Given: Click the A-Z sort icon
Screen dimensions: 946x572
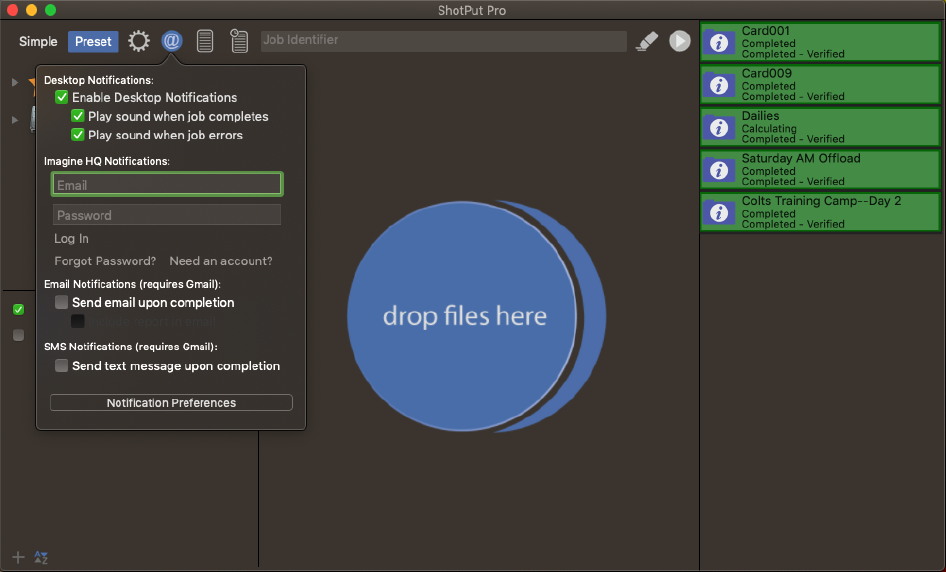Looking at the screenshot, I should pos(41,557).
